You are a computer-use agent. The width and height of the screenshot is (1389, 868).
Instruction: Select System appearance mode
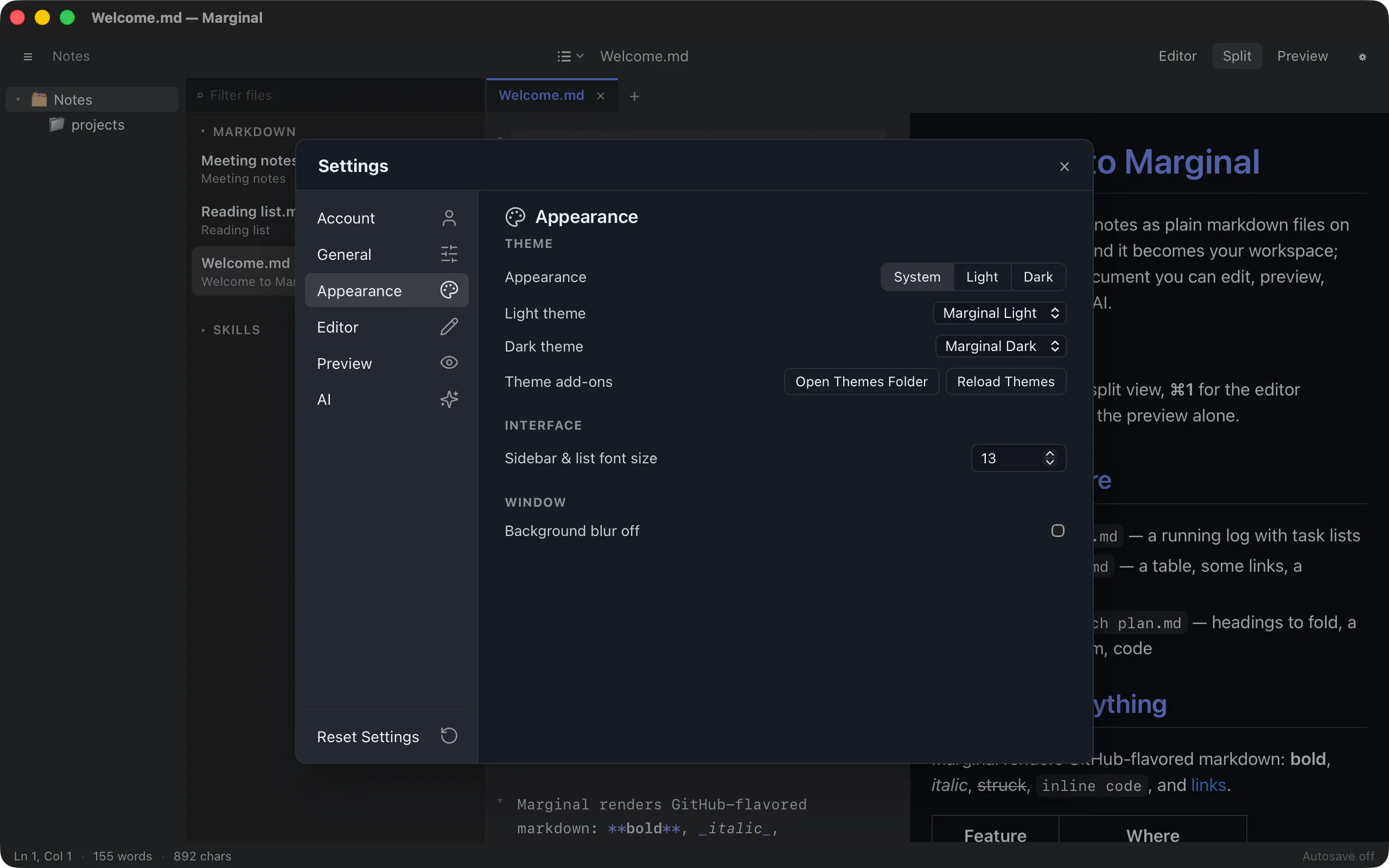916,277
